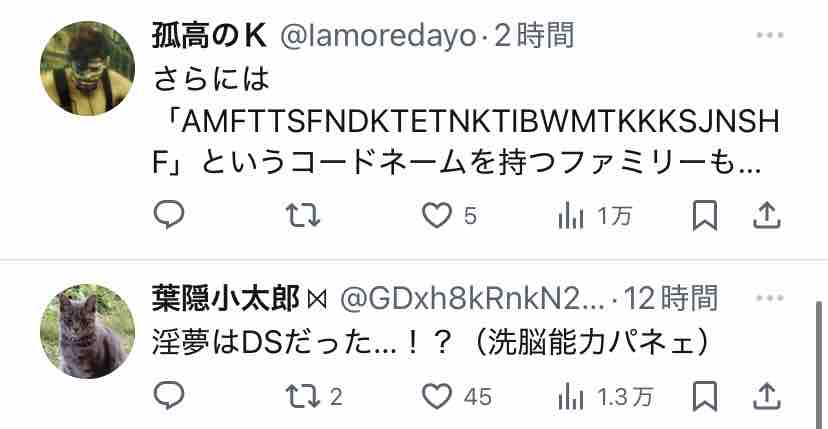Expand truncated tweet text ending in ファミリーも
Viewport: 828px width, 429px height.
click(750, 166)
